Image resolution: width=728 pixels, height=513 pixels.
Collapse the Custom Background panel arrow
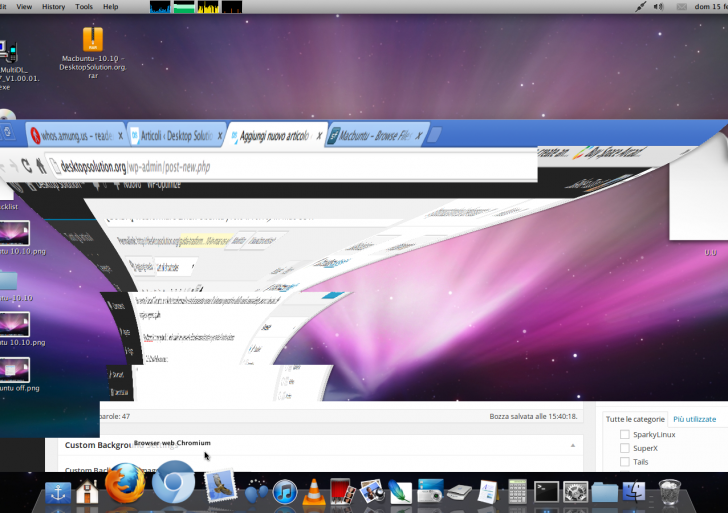[573, 445]
